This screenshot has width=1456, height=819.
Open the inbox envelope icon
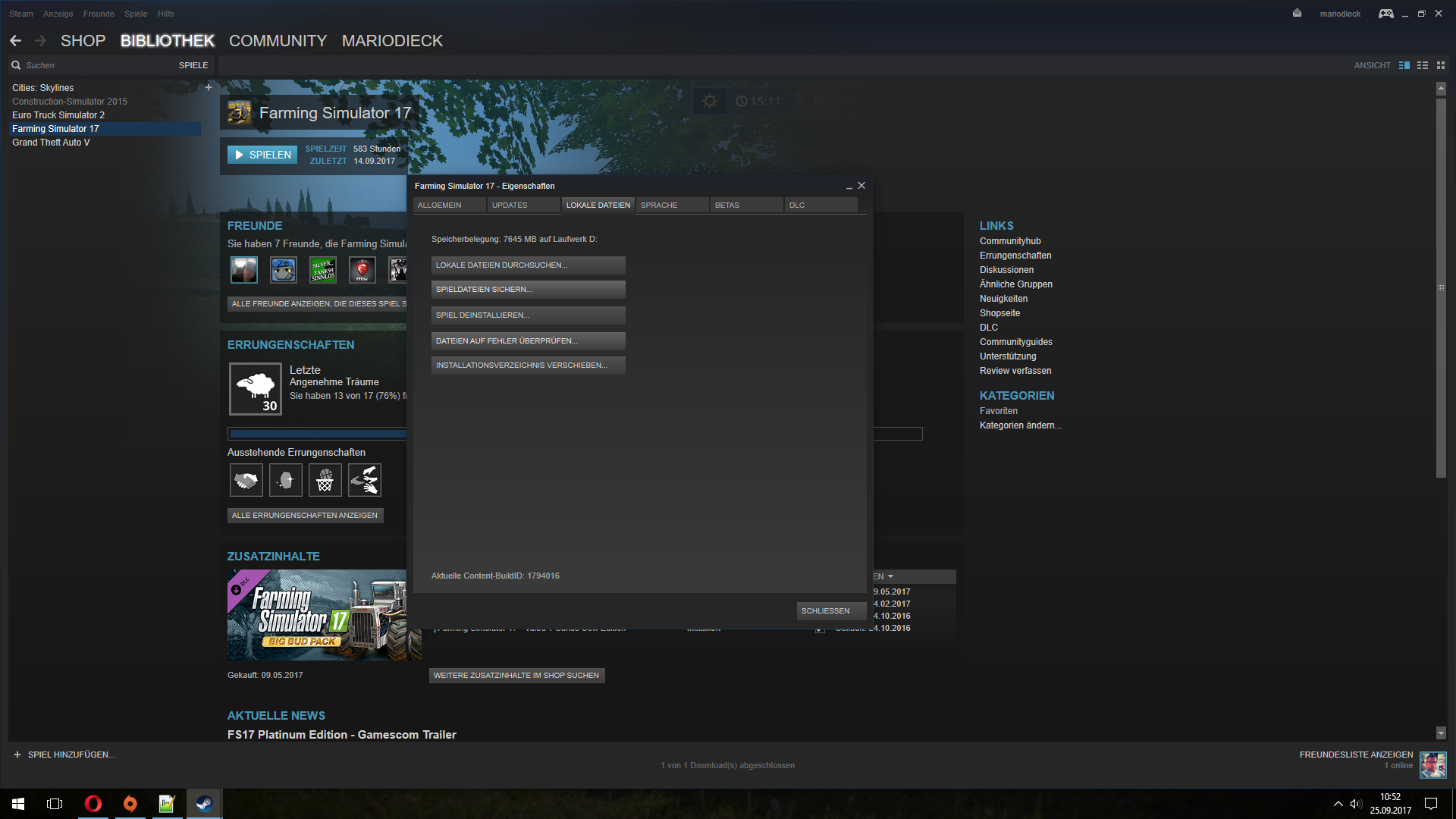coord(1297,13)
